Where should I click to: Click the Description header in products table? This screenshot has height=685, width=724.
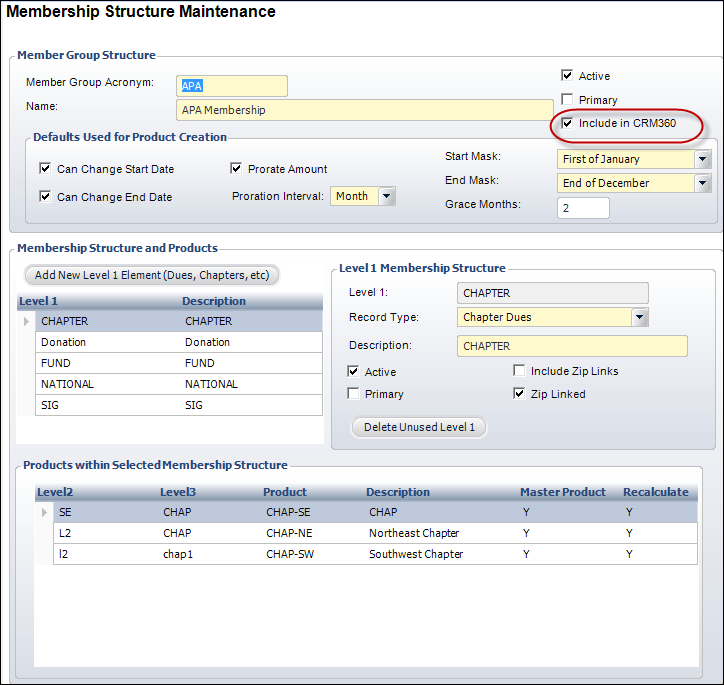398,492
